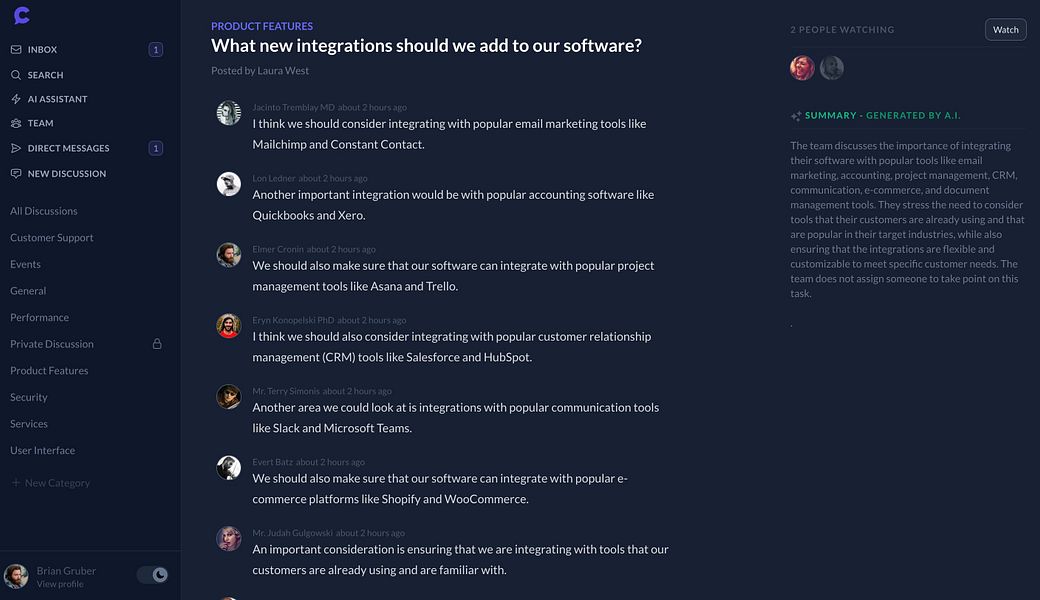Click the Watch button
Viewport: 1040px width, 600px height.
pos(1006,29)
